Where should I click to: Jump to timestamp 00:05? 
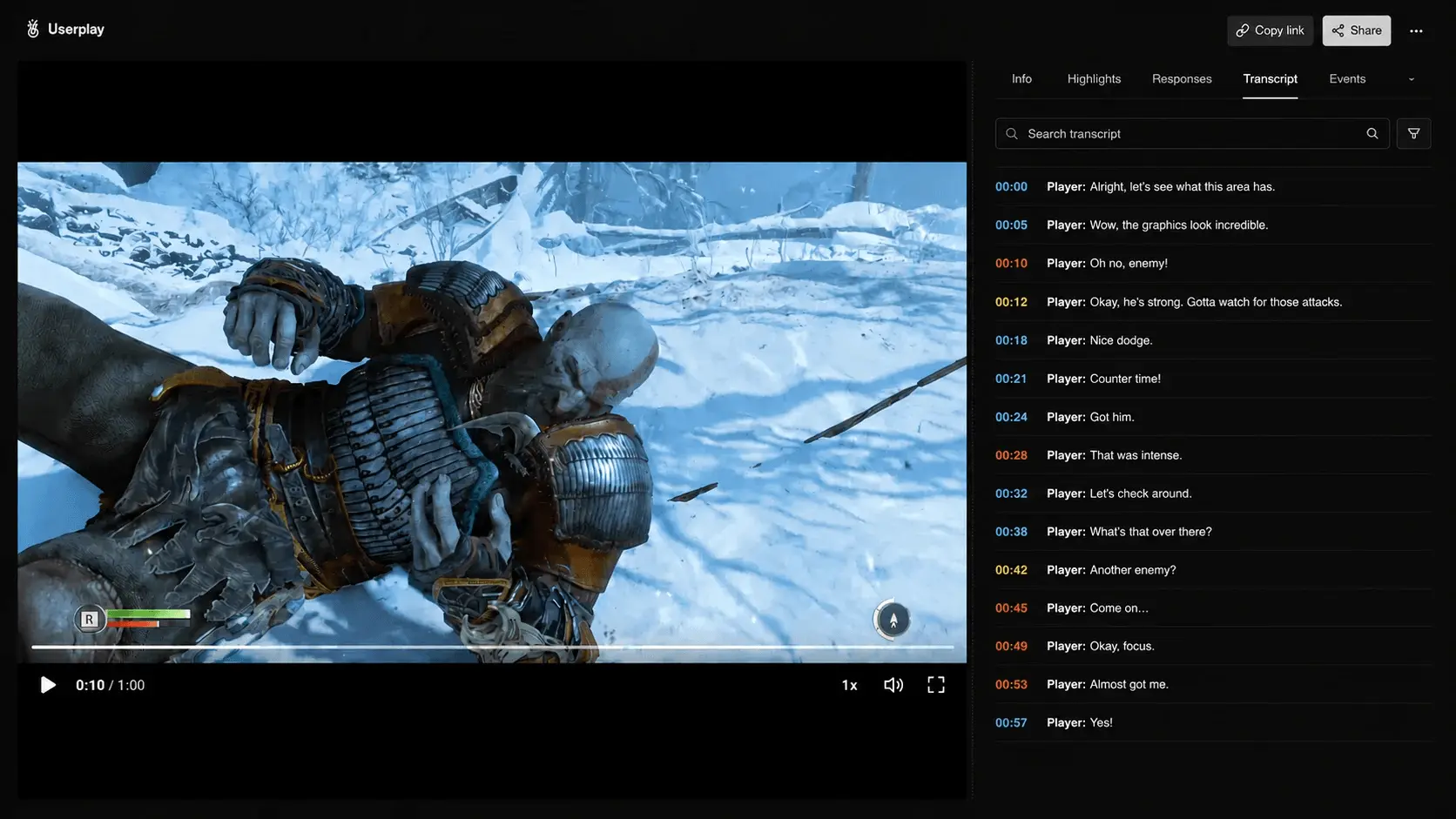(x=1011, y=225)
